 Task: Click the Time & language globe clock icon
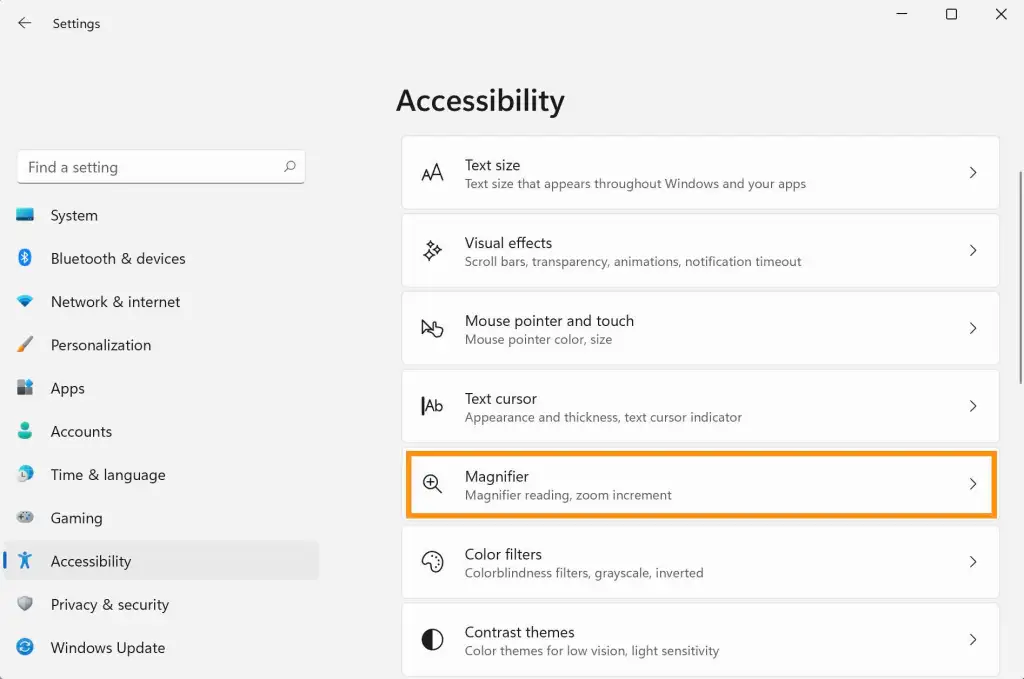click(x=25, y=474)
